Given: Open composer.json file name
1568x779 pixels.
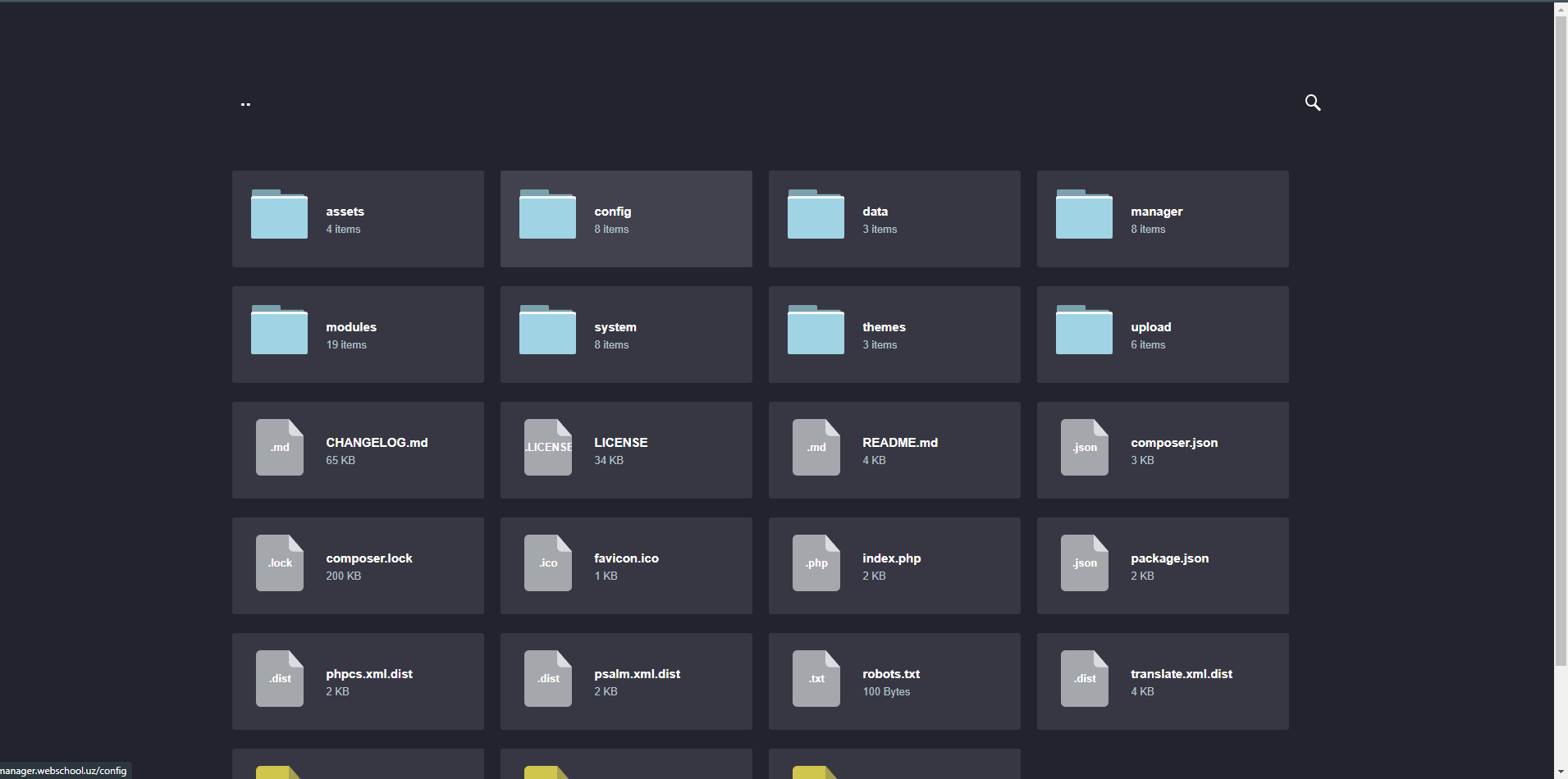Looking at the screenshot, I should pyautogui.click(x=1173, y=443).
